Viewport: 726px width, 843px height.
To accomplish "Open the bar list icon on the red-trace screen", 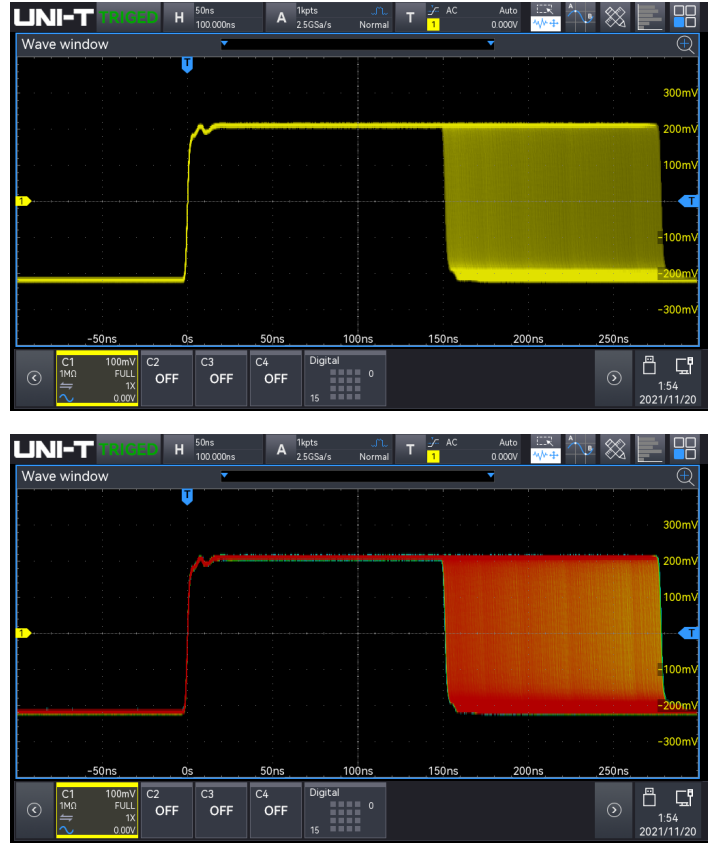I will tap(650, 448).
